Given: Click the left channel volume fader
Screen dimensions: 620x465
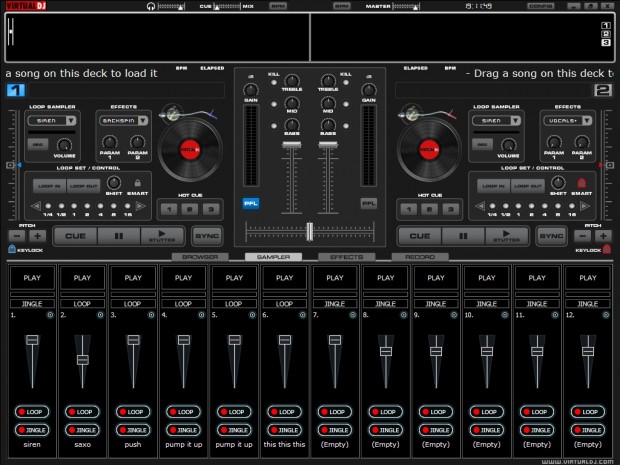Looking at the screenshot, I should (x=292, y=145).
